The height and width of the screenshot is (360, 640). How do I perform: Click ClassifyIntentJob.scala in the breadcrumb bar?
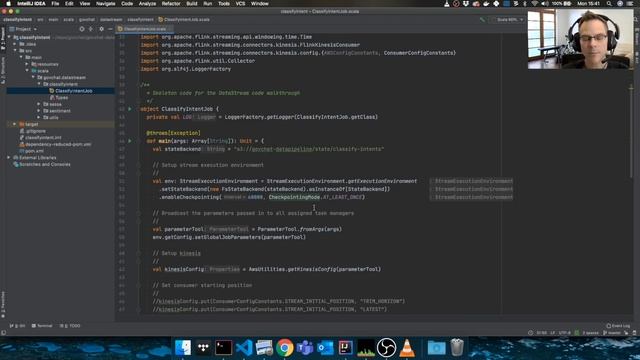coord(184,20)
